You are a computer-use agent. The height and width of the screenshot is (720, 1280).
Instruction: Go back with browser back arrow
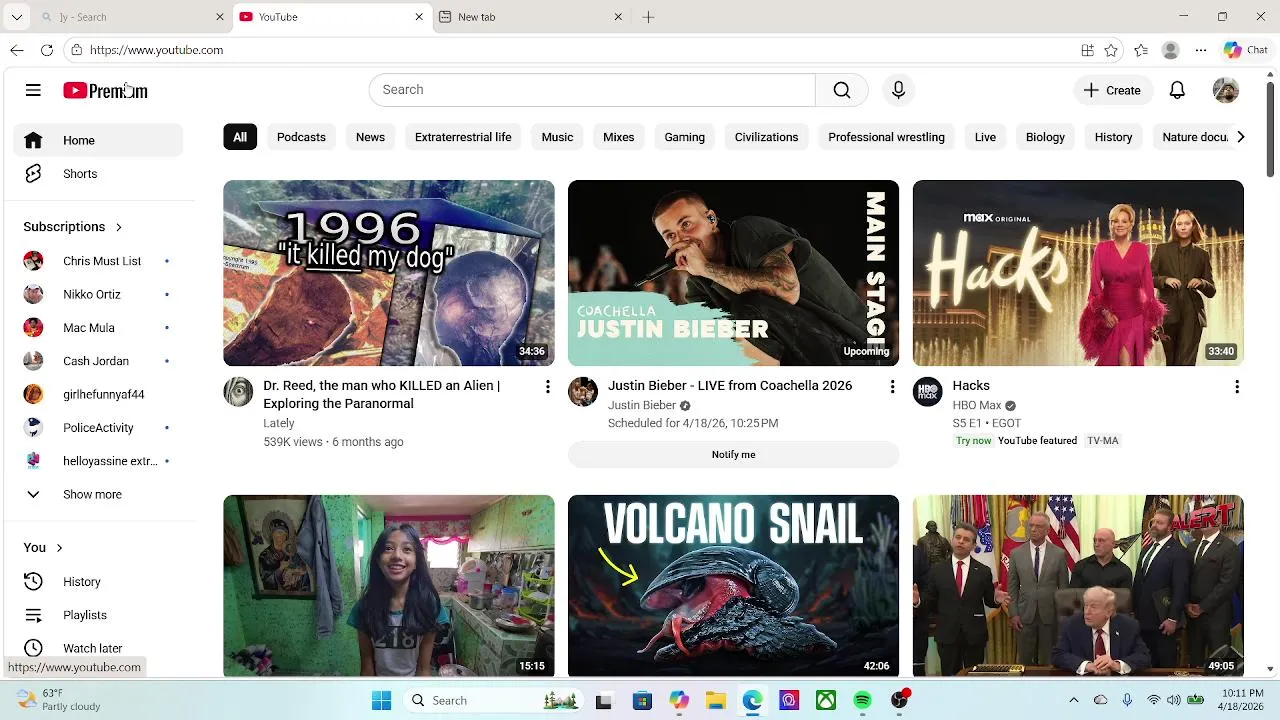point(17,50)
